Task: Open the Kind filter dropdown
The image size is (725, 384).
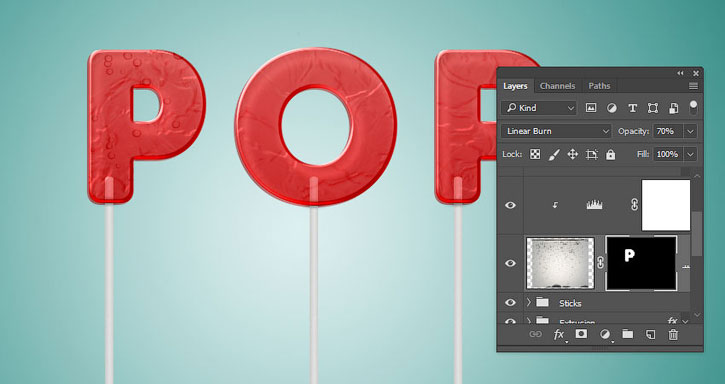Action: (539, 108)
